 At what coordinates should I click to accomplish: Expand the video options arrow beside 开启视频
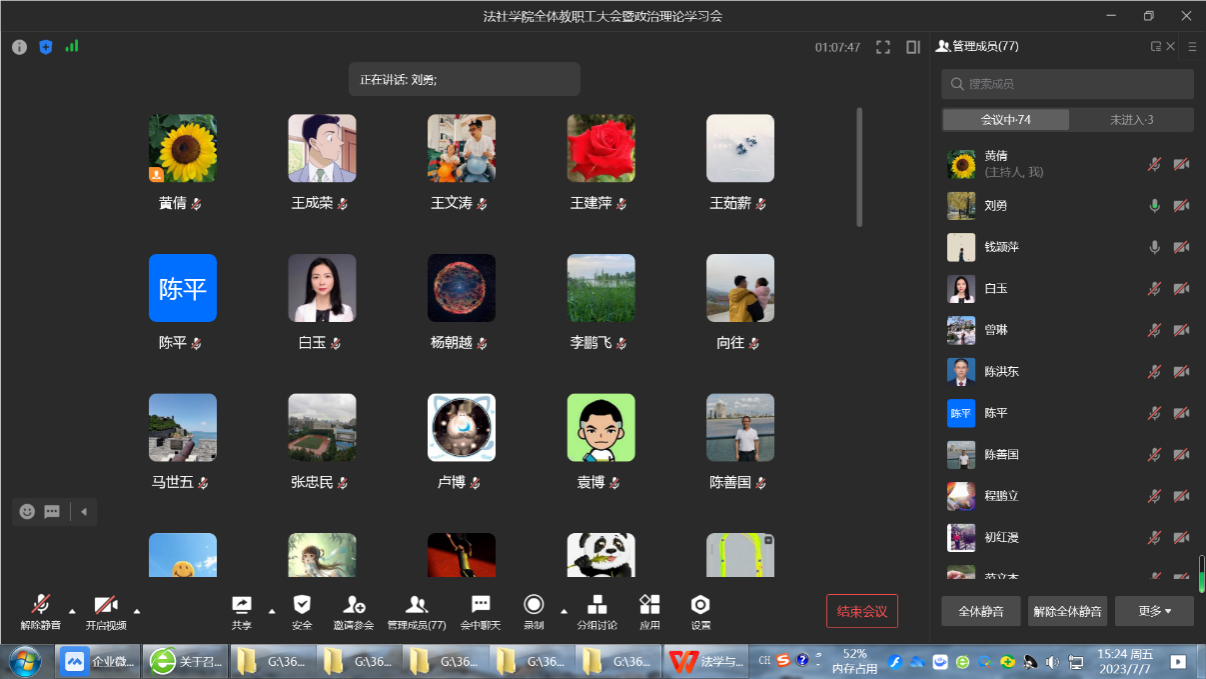[137, 610]
